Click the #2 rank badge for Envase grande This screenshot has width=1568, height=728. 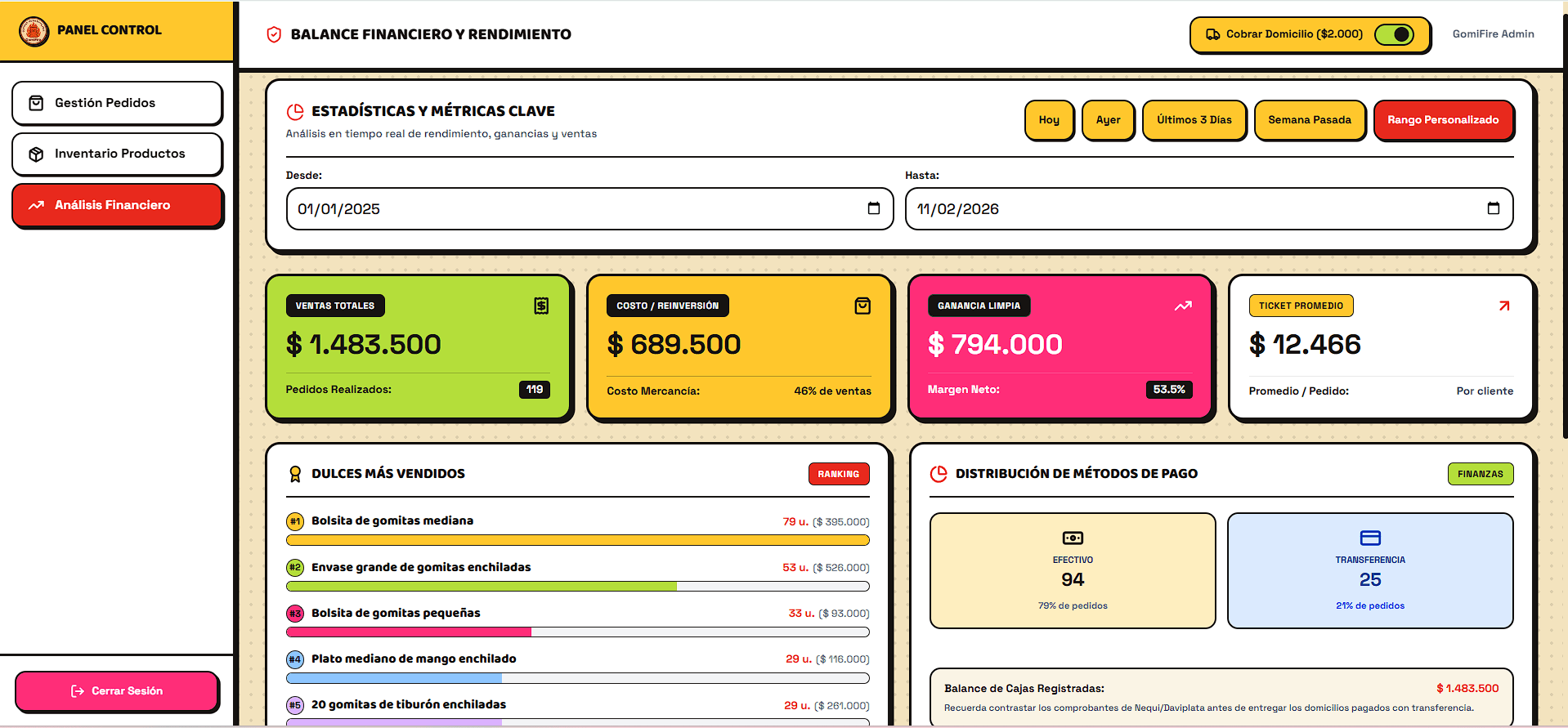pos(295,567)
